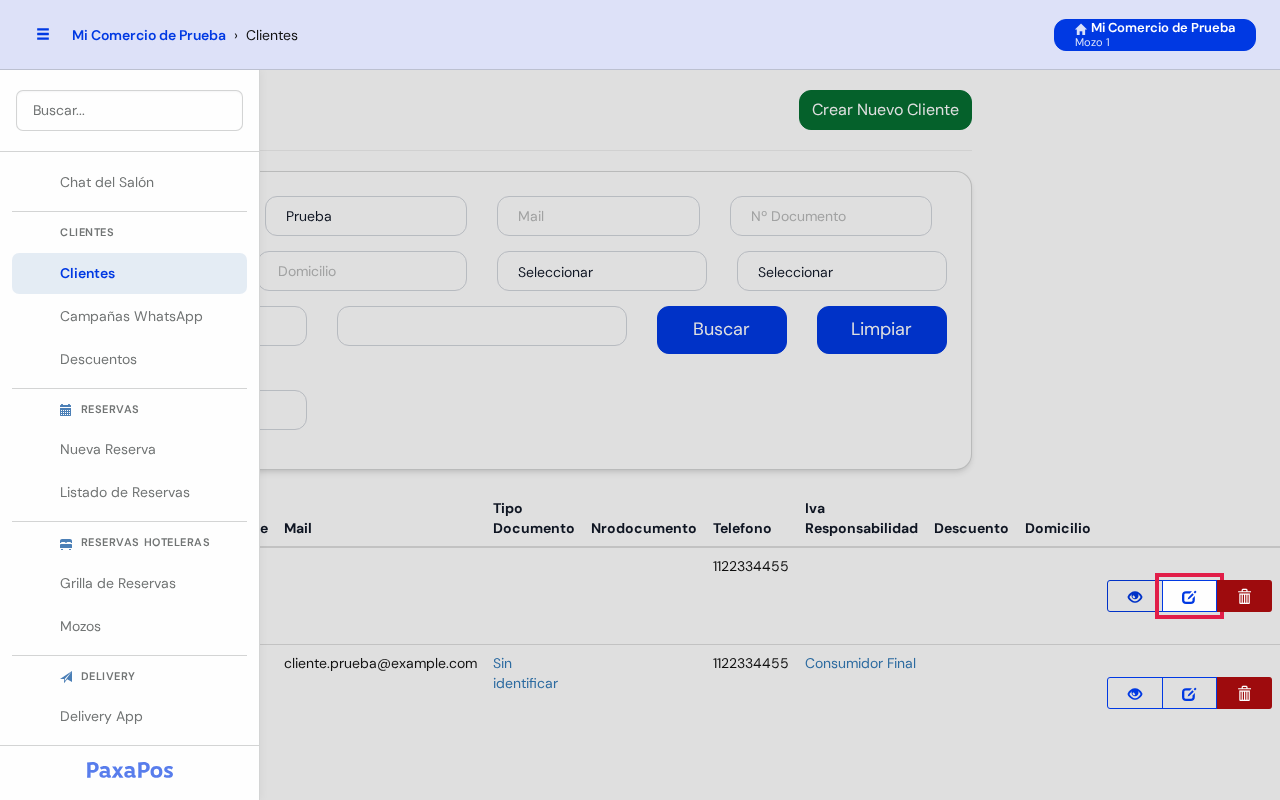Open Nueva Reserva
This screenshot has height=800, width=1280.
pos(129,449)
